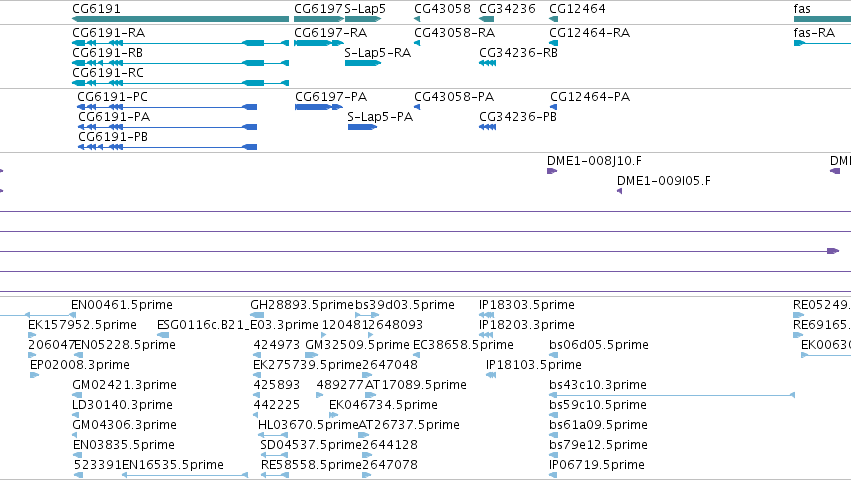Select the CG6197 gene label

click(319, 9)
